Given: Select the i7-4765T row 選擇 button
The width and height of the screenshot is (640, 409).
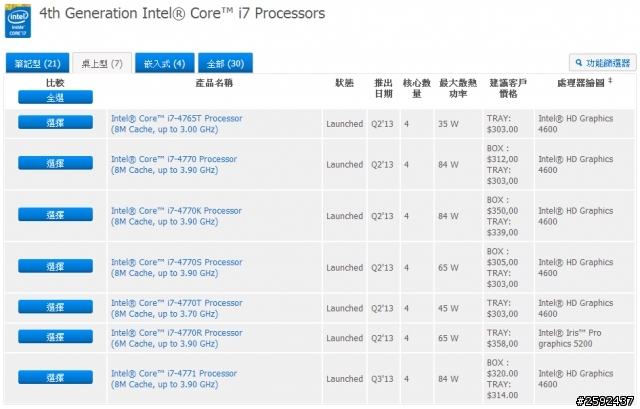Looking at the screenshot, I should coord(55,122).
